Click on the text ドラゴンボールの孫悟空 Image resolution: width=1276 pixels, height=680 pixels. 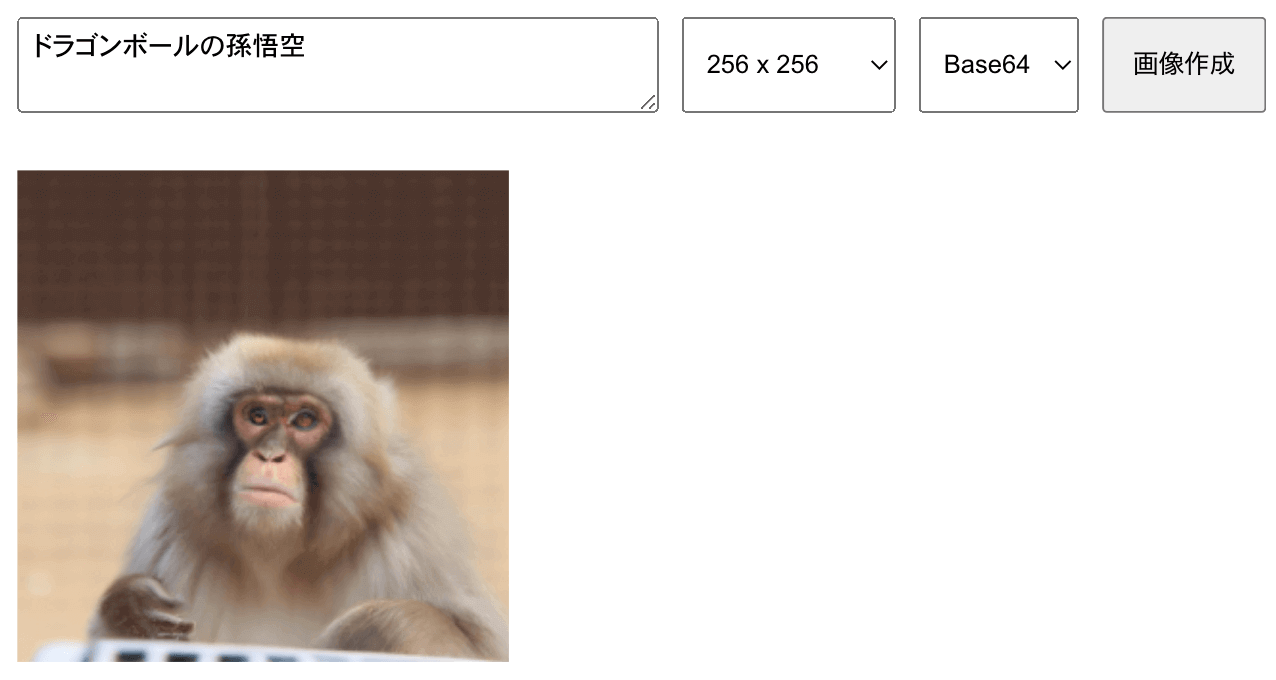[168, 46]
